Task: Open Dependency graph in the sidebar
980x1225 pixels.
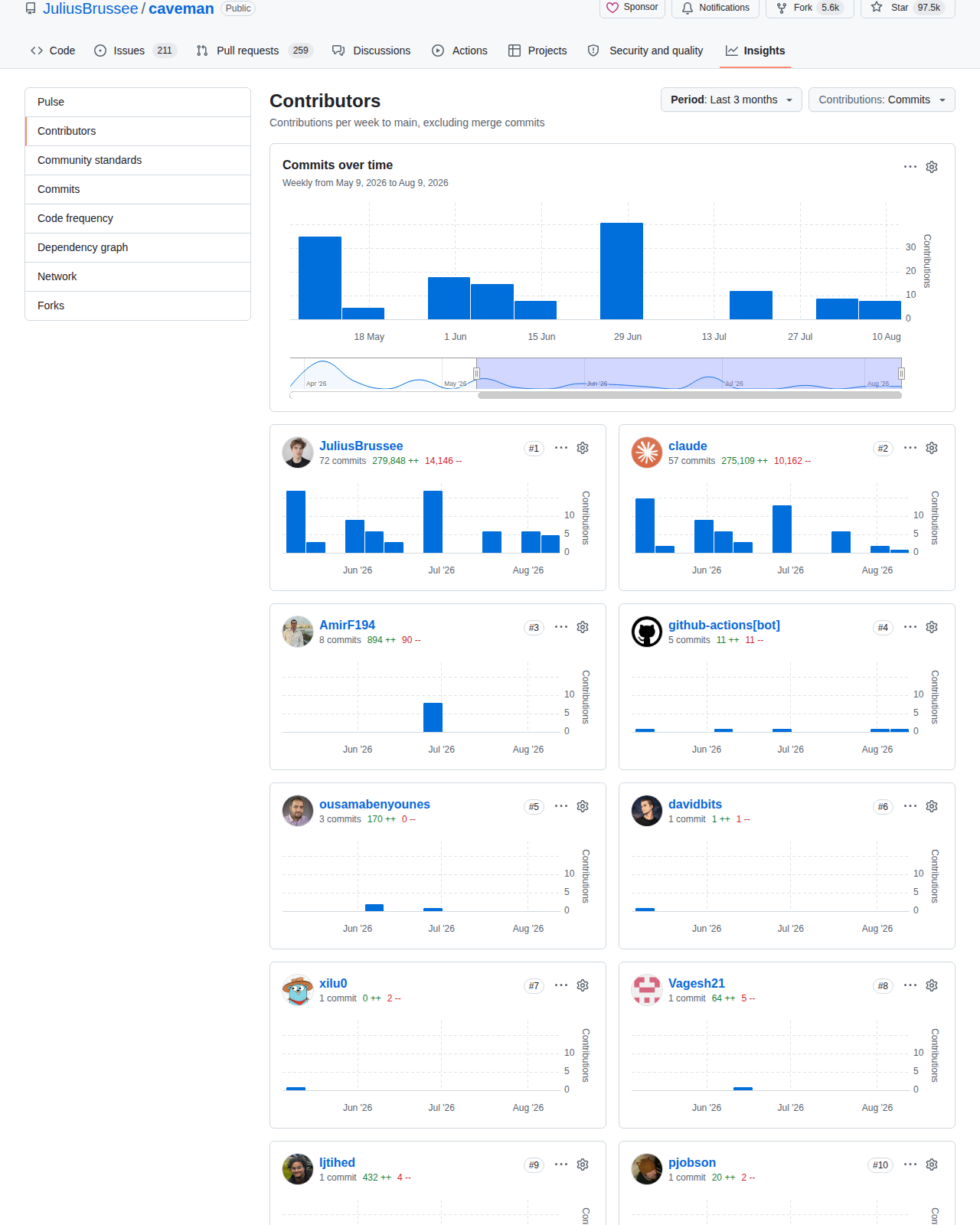Action: tap(138, 247)
